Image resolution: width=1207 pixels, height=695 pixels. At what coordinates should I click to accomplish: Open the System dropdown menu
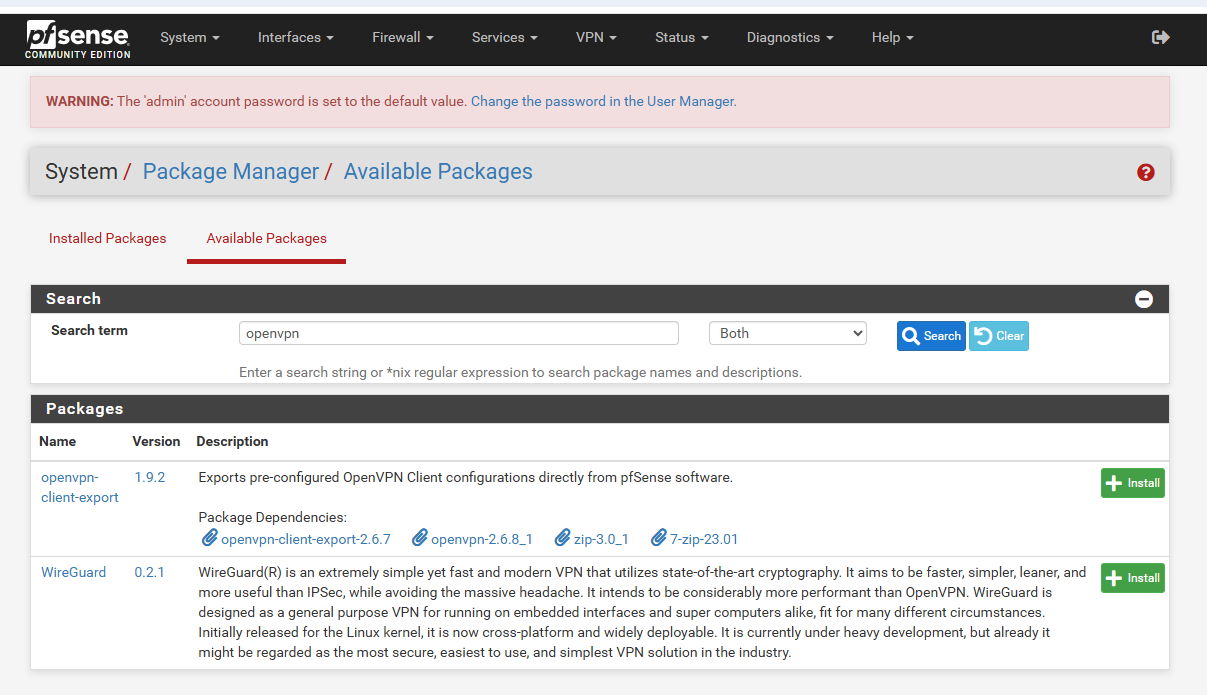[x=190, y=37]
